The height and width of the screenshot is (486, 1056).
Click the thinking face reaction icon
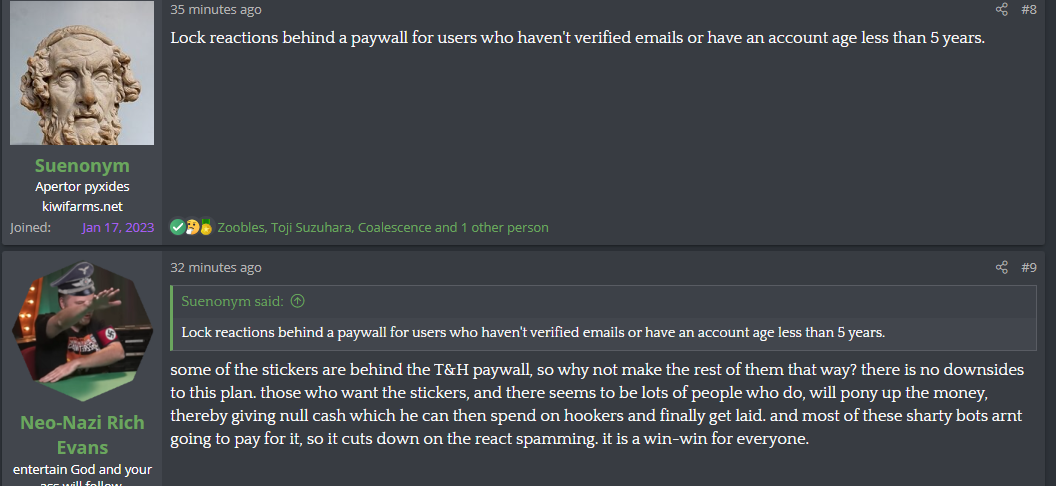191,227
